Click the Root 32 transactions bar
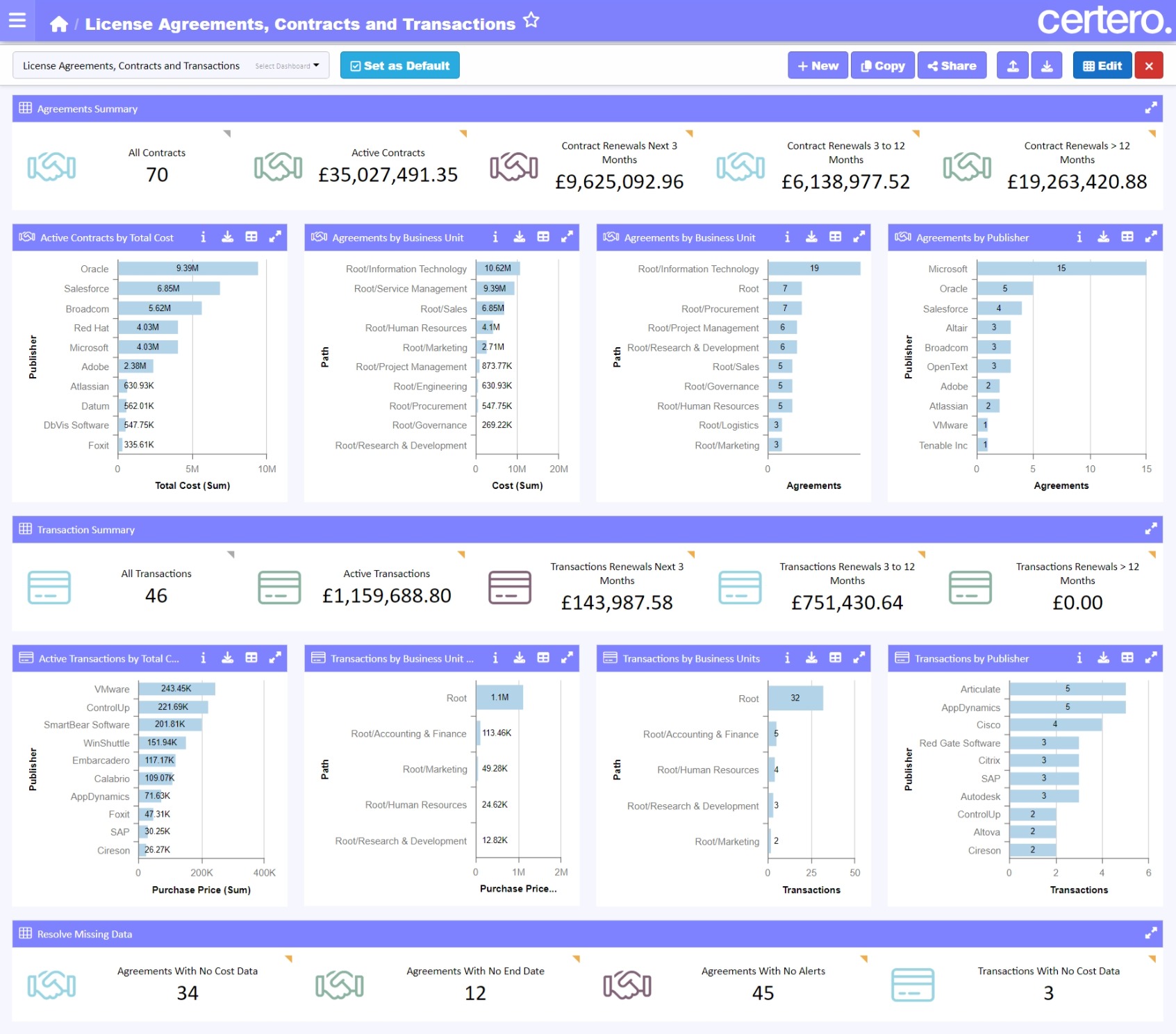 coord(795,698)
